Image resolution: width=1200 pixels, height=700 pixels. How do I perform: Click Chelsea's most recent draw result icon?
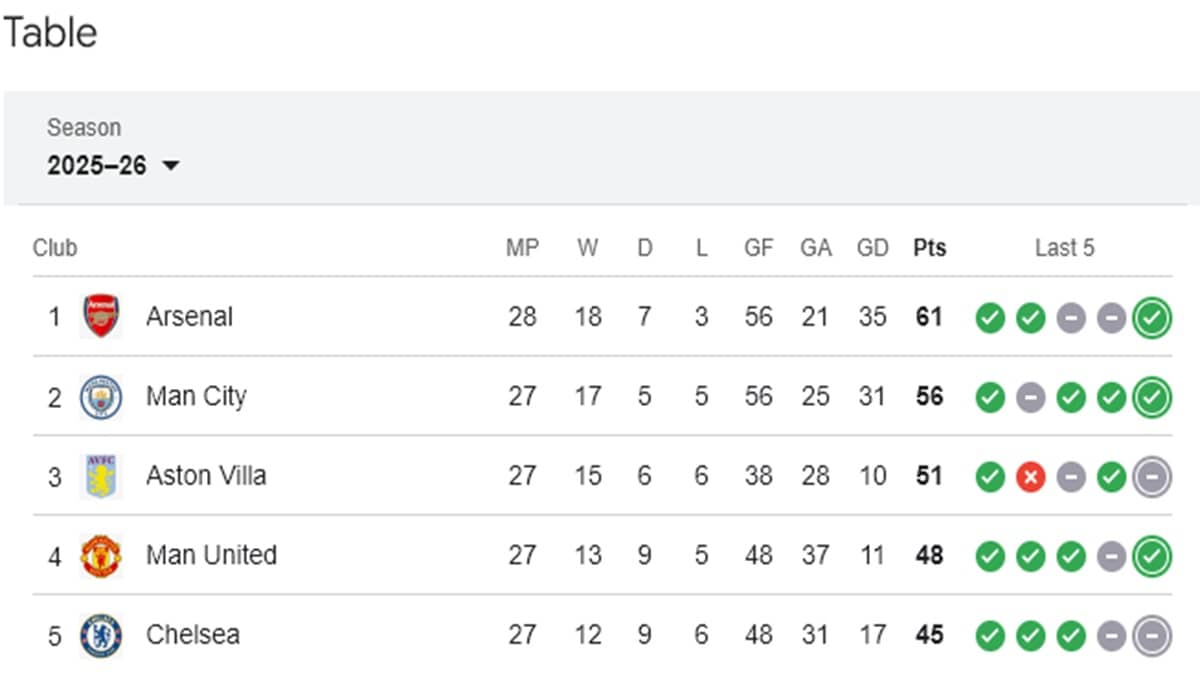coord(1152,636)
